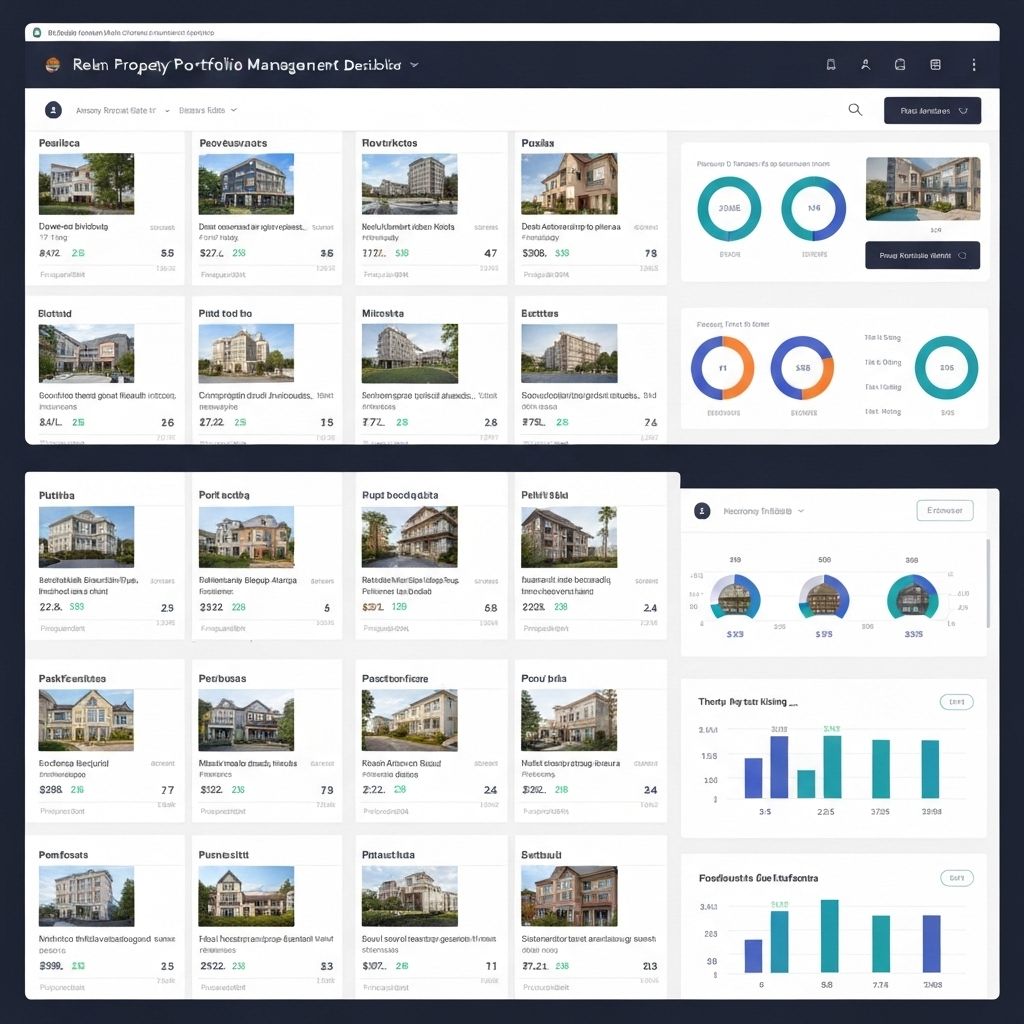
Task: Click the teal donut chart labeled 30ME
Action: (728, 209)
